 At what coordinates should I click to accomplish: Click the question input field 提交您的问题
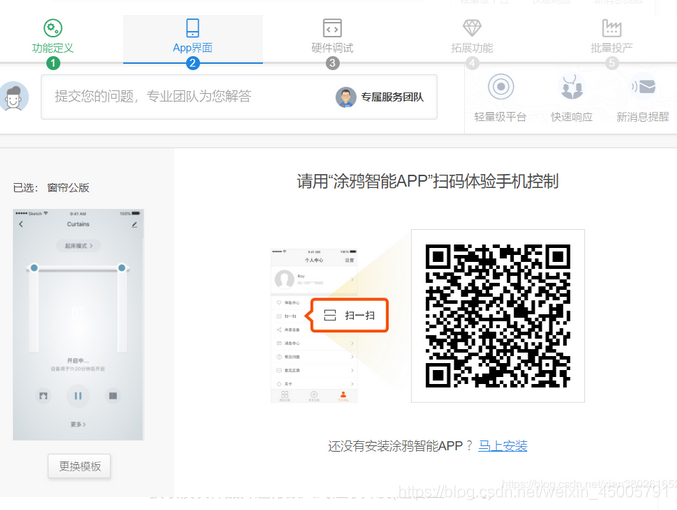coord(239,97)
